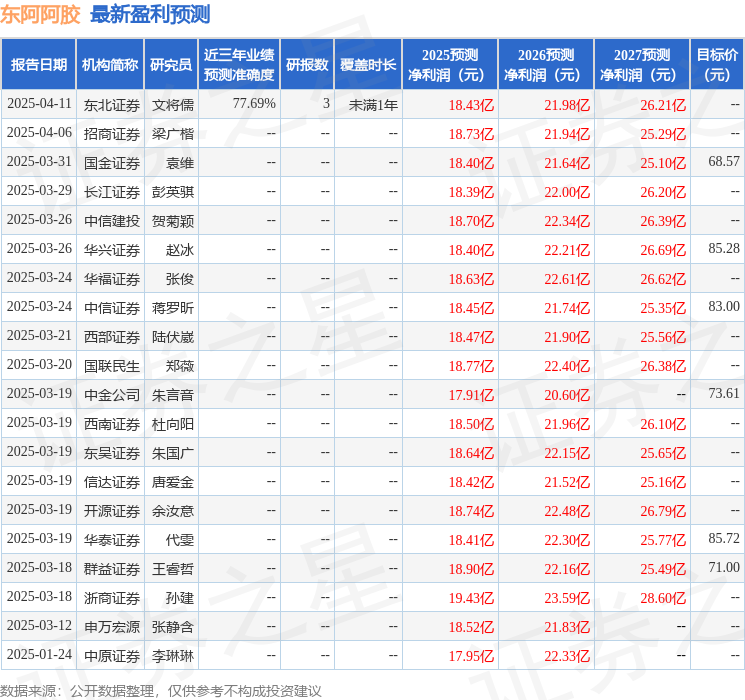Click analyst name 张静含

[173, 627]
